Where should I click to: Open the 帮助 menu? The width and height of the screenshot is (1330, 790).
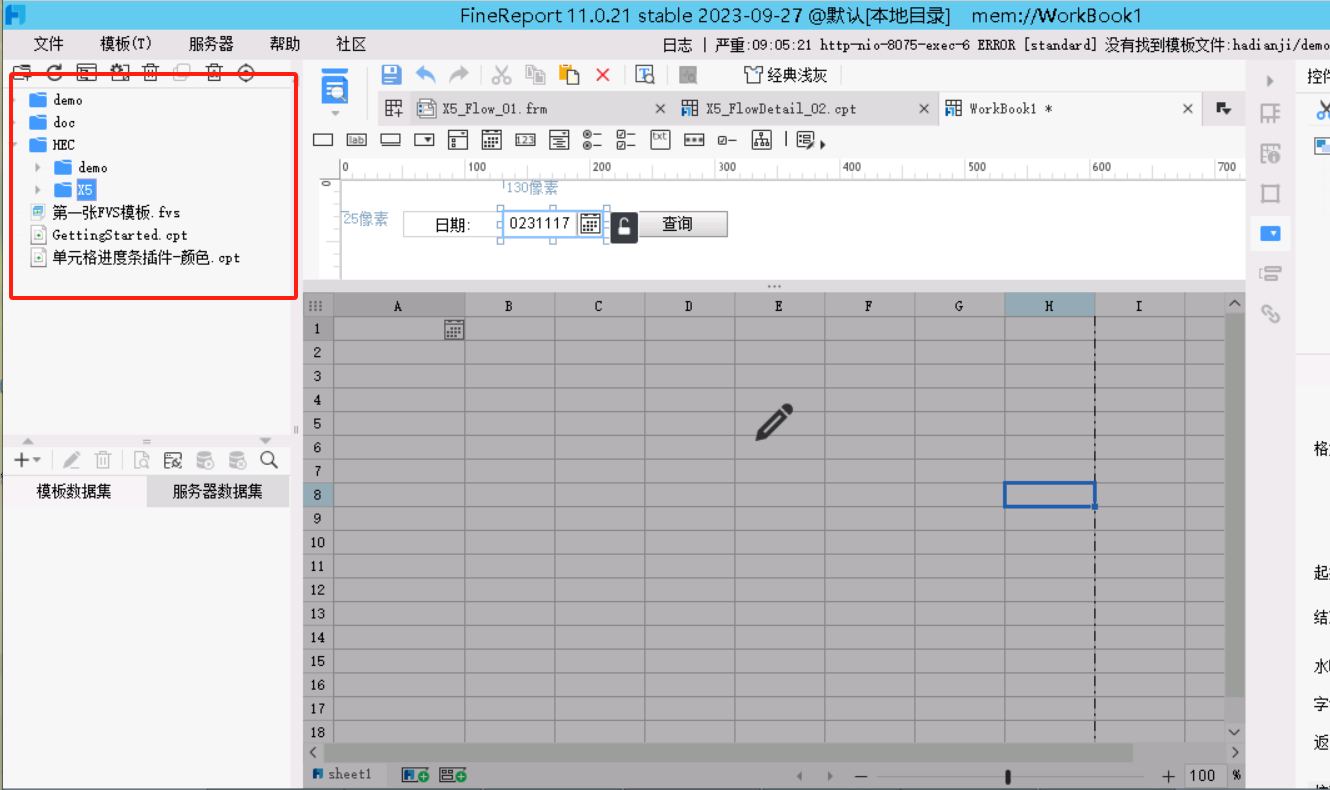[285, 44]
